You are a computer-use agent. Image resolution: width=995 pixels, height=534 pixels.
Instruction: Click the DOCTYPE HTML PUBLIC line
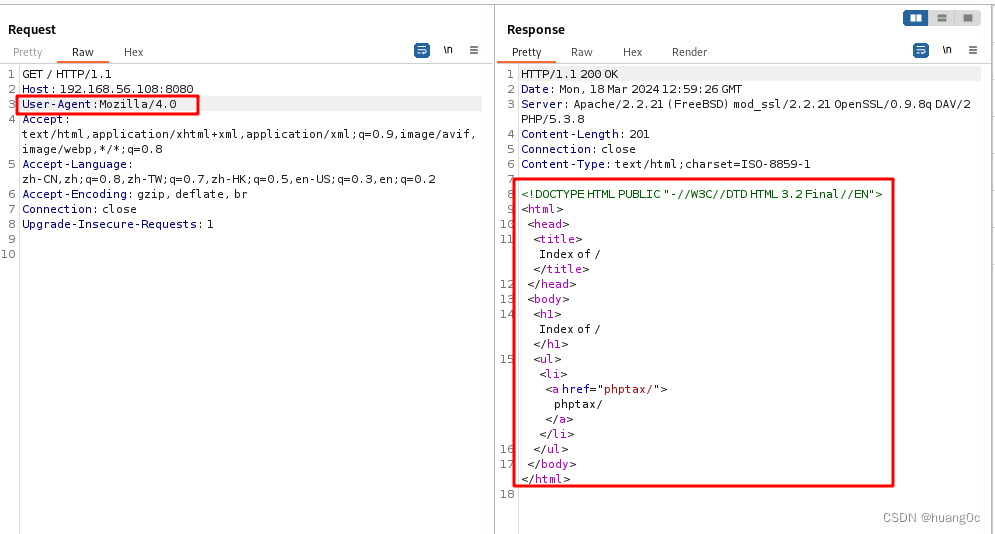coord(701,194)
